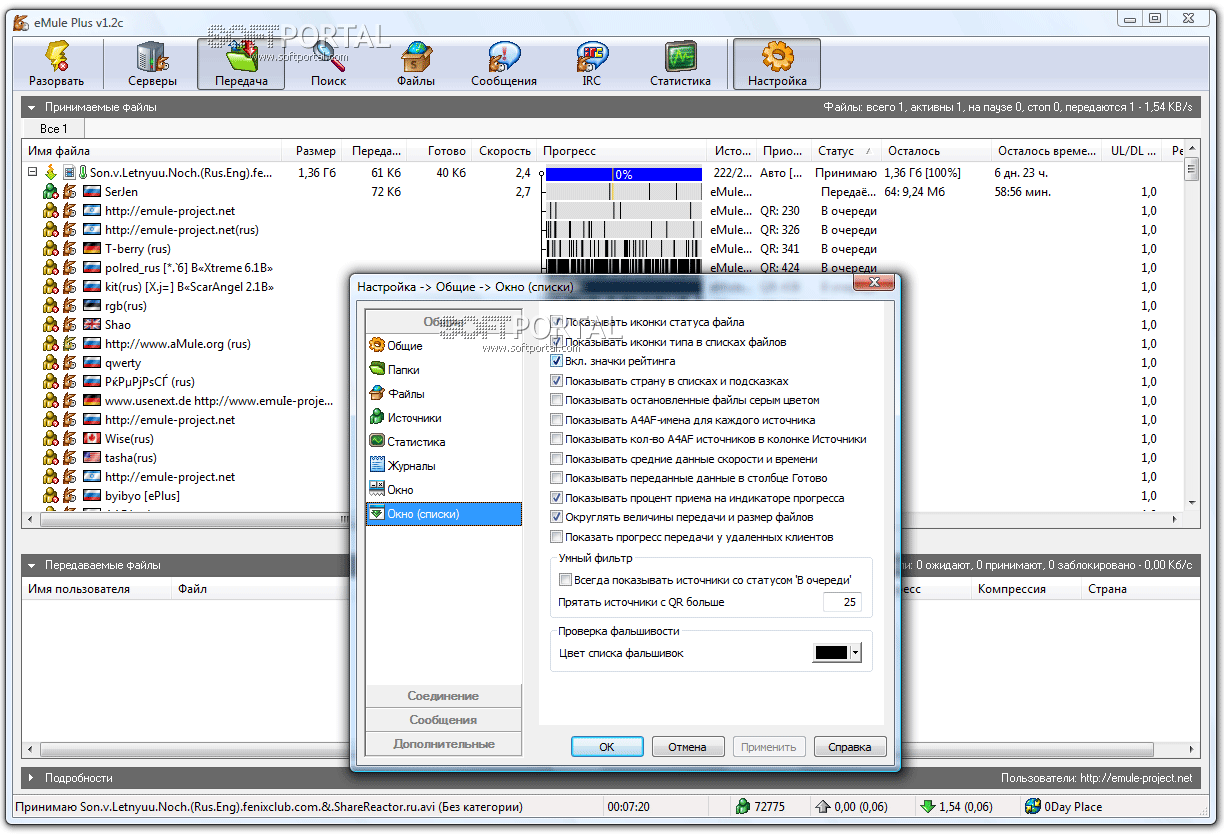
Task: Enable Всегда показывать источники со статусом 'В очереди'
Action: (566, 580)
